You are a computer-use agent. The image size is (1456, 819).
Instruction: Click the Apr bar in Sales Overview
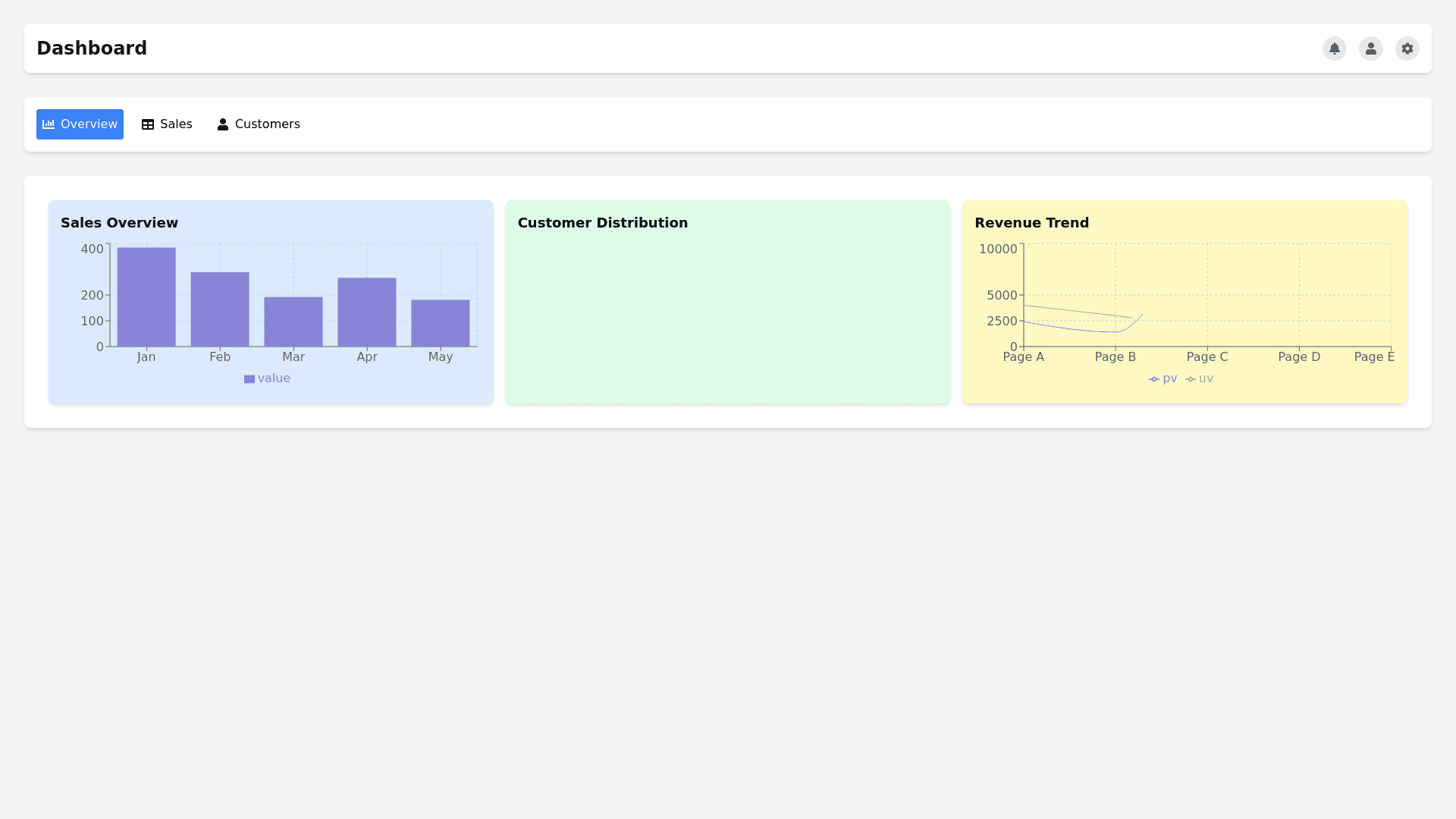[367, 312]
